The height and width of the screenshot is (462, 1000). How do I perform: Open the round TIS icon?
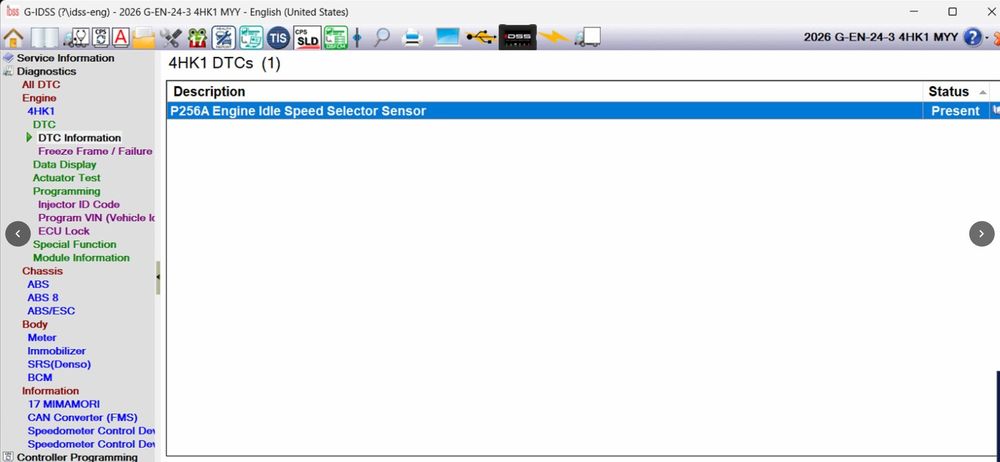(x=278, y=38)
